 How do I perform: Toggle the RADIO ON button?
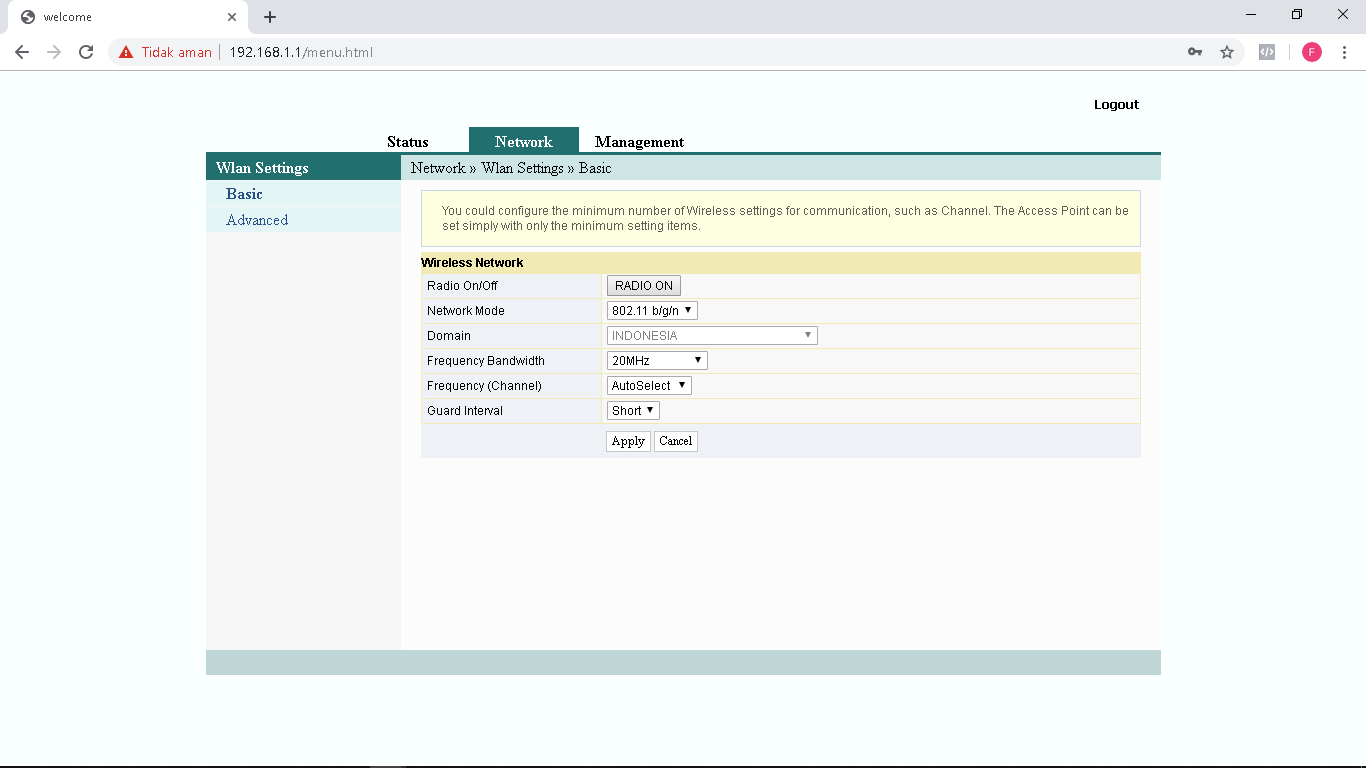[x=643, y=286]
